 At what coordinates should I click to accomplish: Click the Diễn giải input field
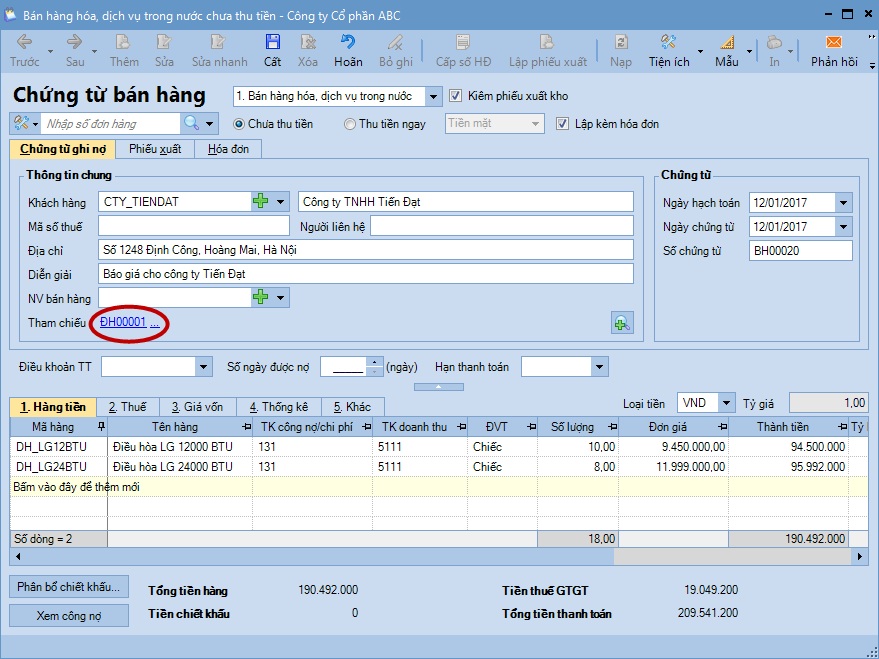(366, 274)
